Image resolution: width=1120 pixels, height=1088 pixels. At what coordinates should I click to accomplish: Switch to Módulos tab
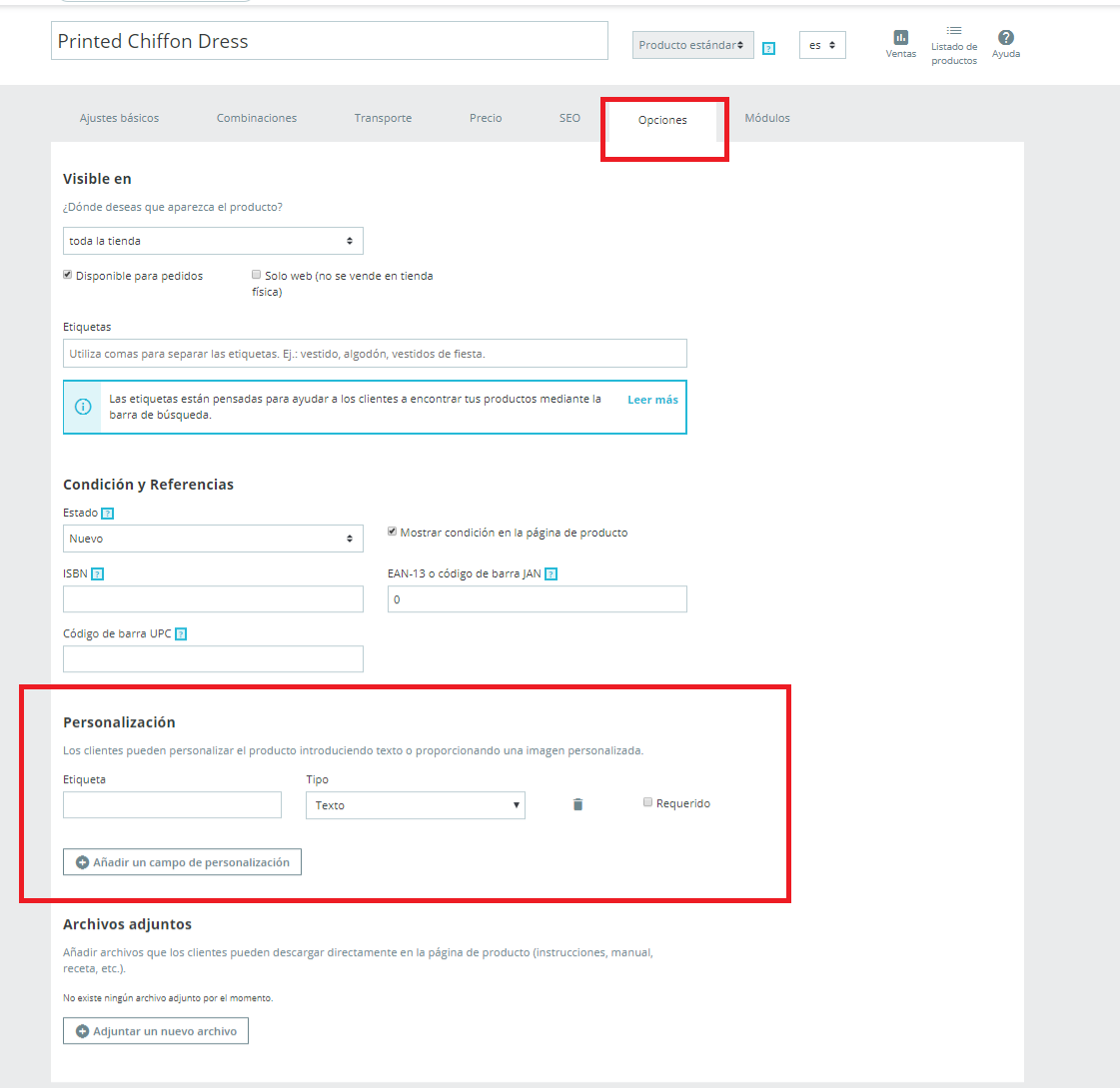point(767,118)
